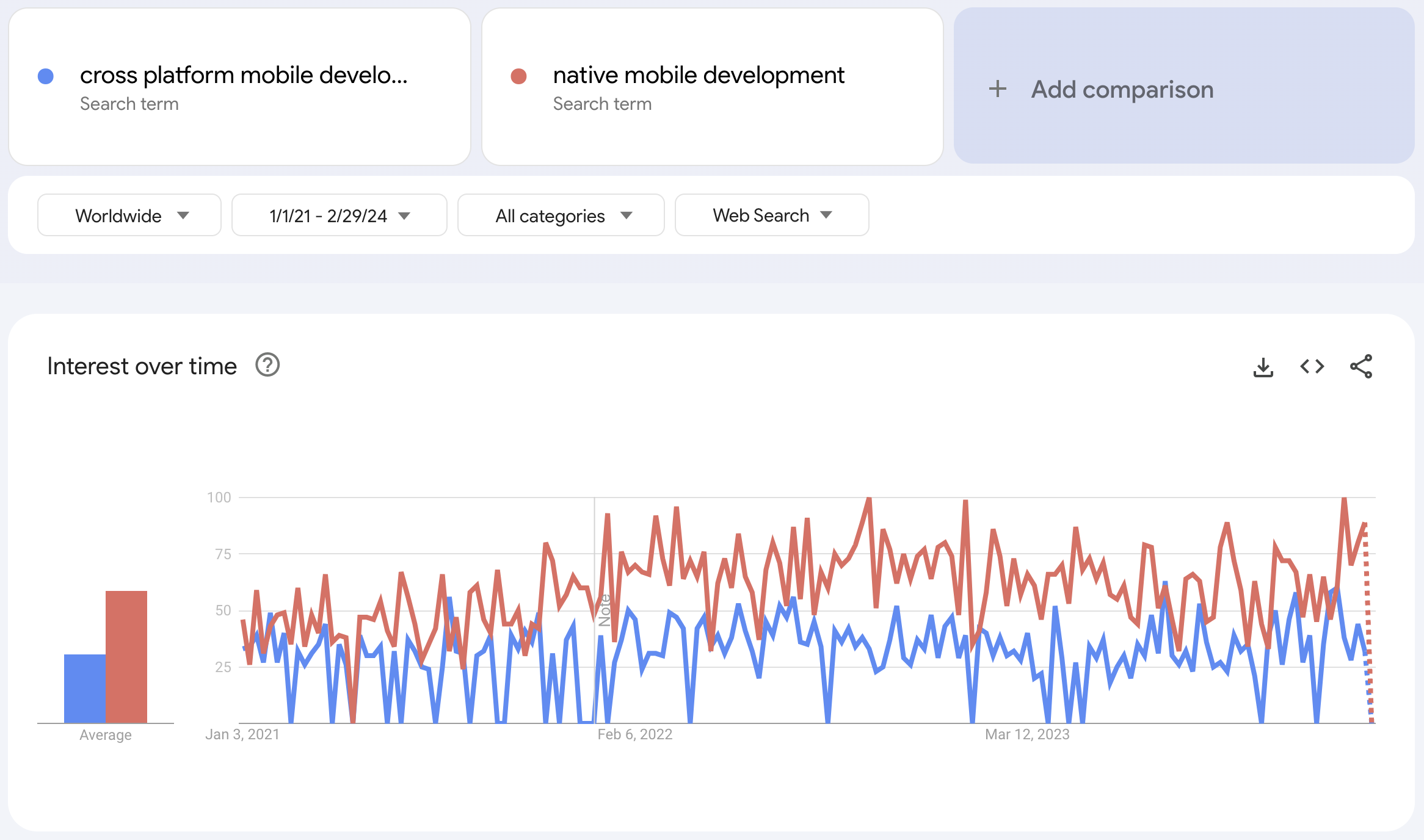1424x840 pixels.
Task: Select the native mobile development search term card
Action: coord(711,88)
